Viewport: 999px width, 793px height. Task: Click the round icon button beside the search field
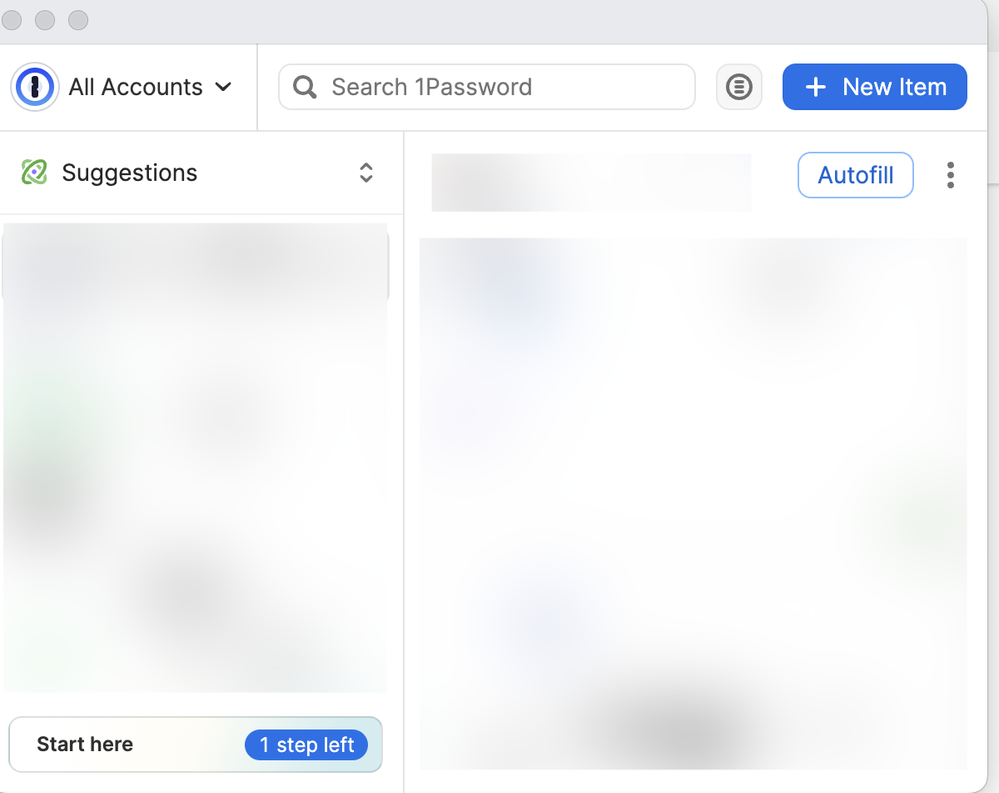739,87
